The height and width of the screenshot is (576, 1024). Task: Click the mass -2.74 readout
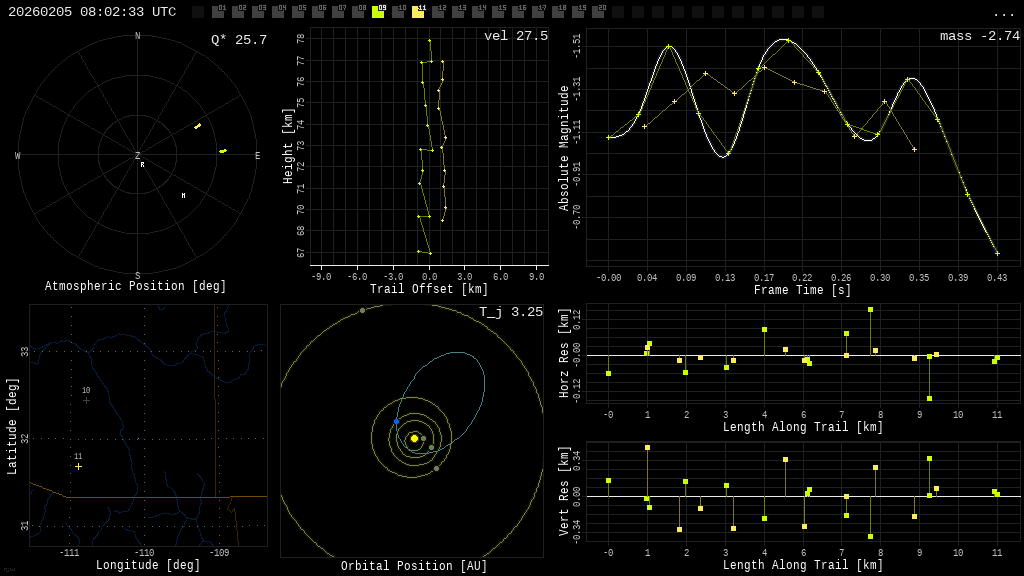[979, 36]
